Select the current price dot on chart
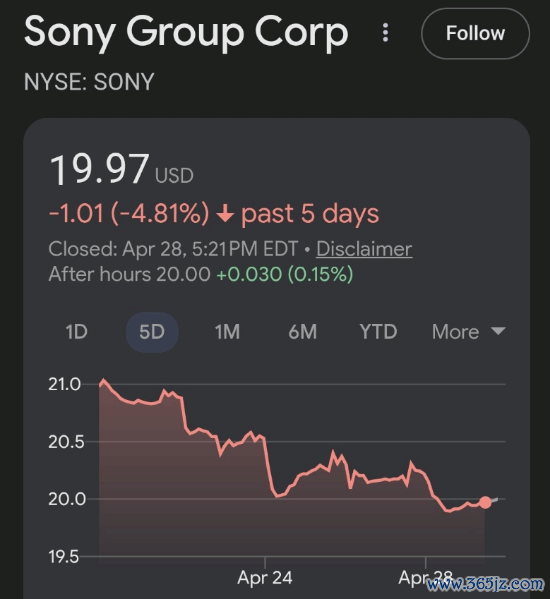The width and height of the screenshot is (550, 599). tap(485, 502)
